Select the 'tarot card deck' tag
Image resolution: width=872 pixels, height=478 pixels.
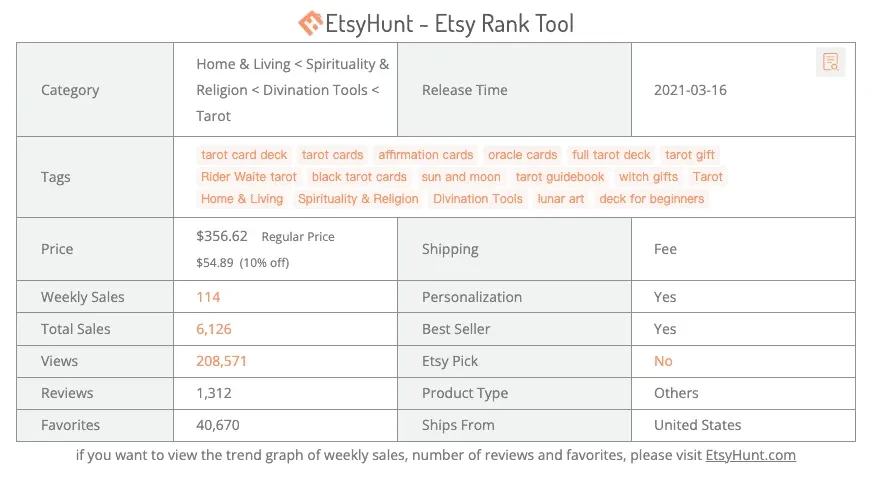click(x=244, y=155)
